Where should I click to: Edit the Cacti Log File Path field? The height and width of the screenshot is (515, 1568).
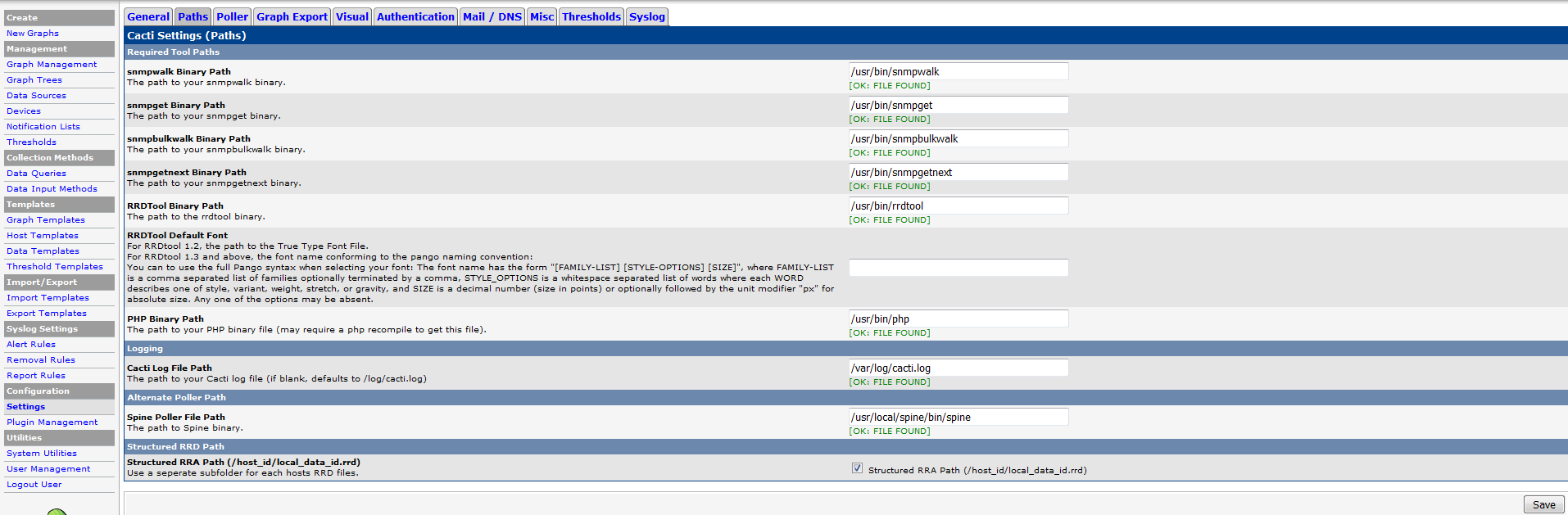[x=958, y=368]
